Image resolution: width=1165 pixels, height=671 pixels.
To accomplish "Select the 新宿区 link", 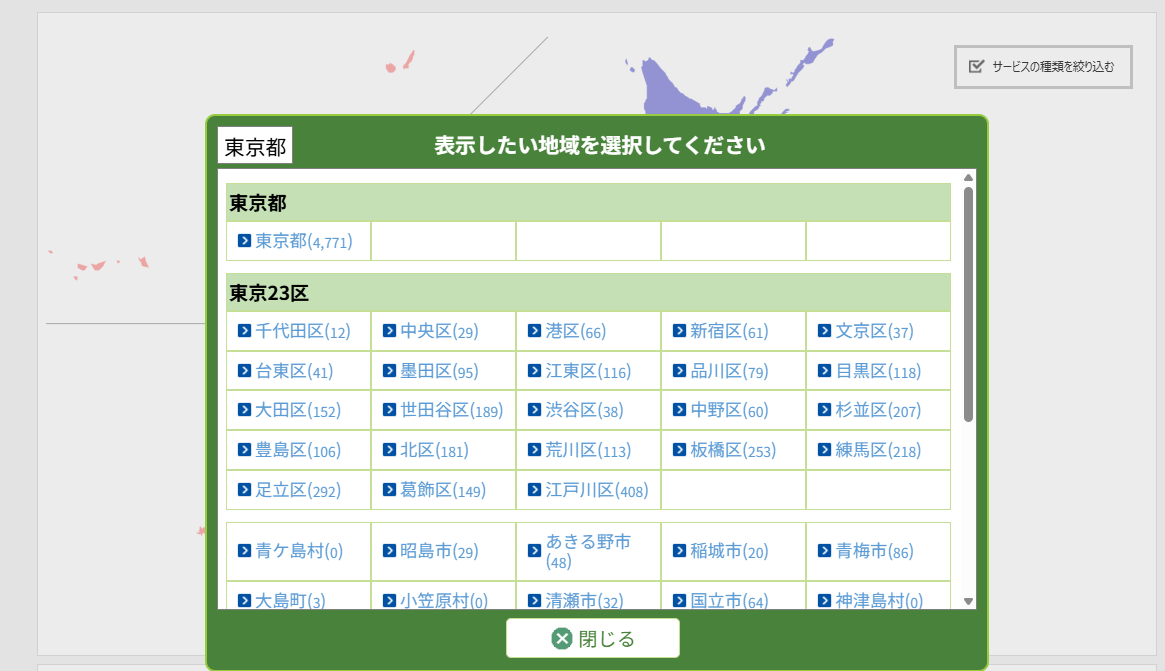I will click(716, 331).
